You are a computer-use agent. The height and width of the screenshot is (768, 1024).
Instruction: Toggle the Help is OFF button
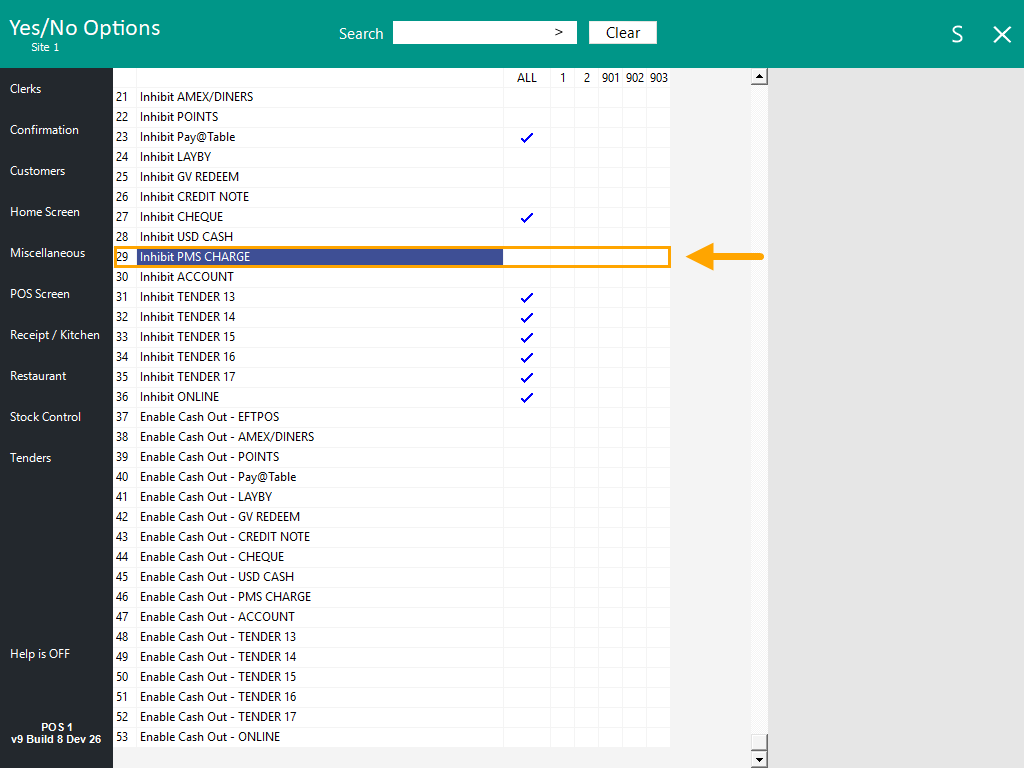tap(40, 654)
